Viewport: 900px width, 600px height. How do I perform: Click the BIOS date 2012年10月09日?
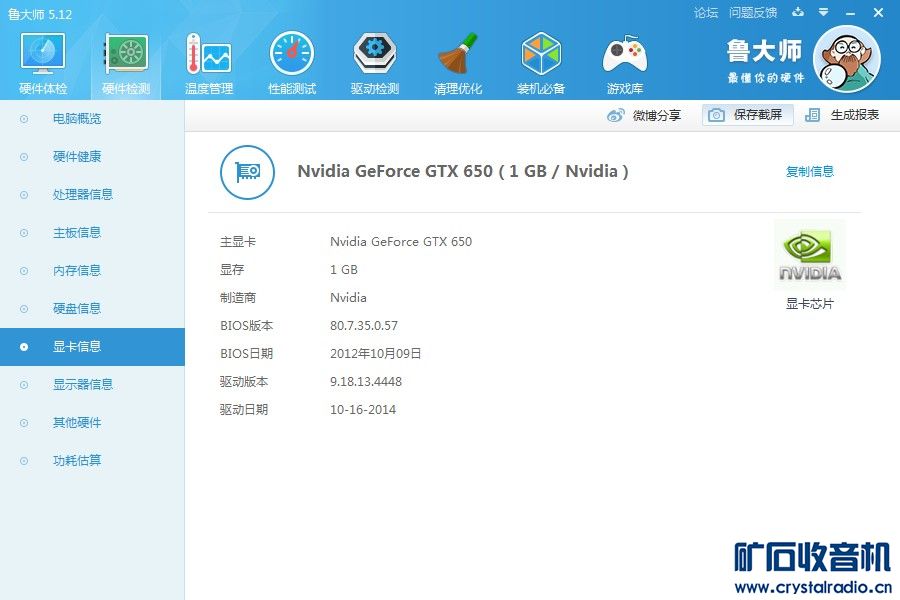pyautogui.click(x=375, y=354)
